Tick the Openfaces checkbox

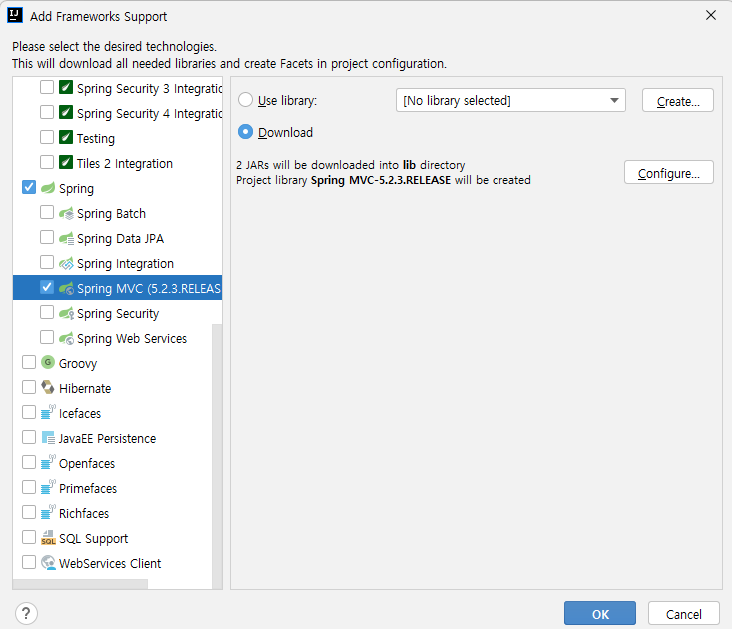click(x=29, y=462)
